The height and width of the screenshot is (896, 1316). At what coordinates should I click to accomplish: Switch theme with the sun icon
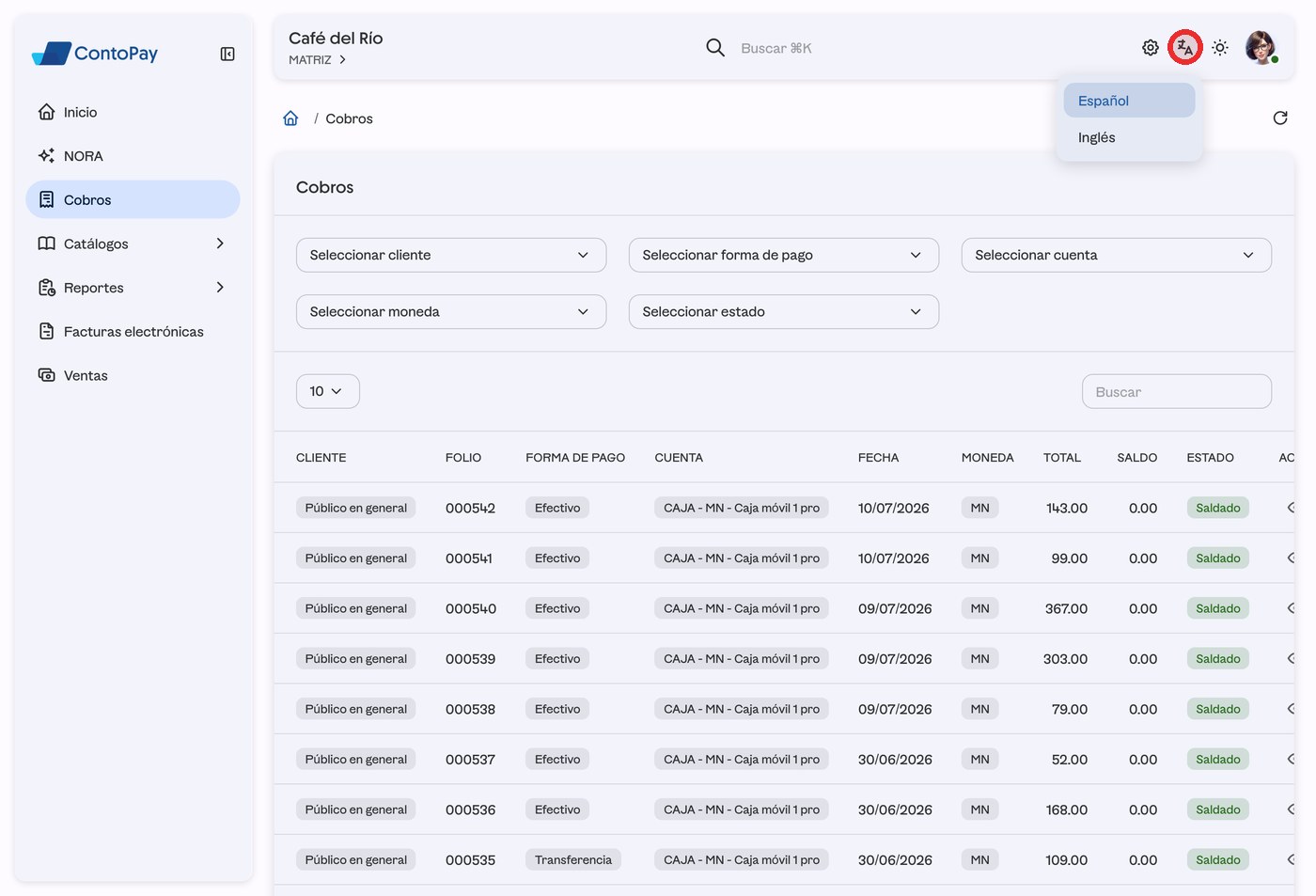(1220, 48)
